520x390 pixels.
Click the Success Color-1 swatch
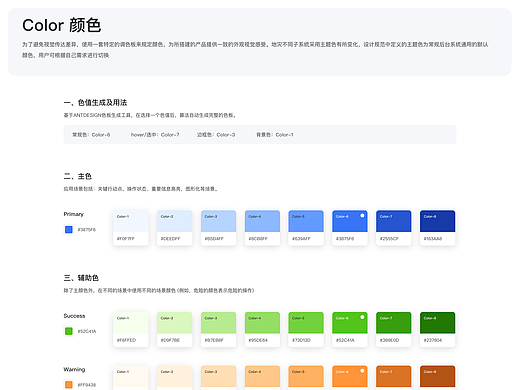131,330
